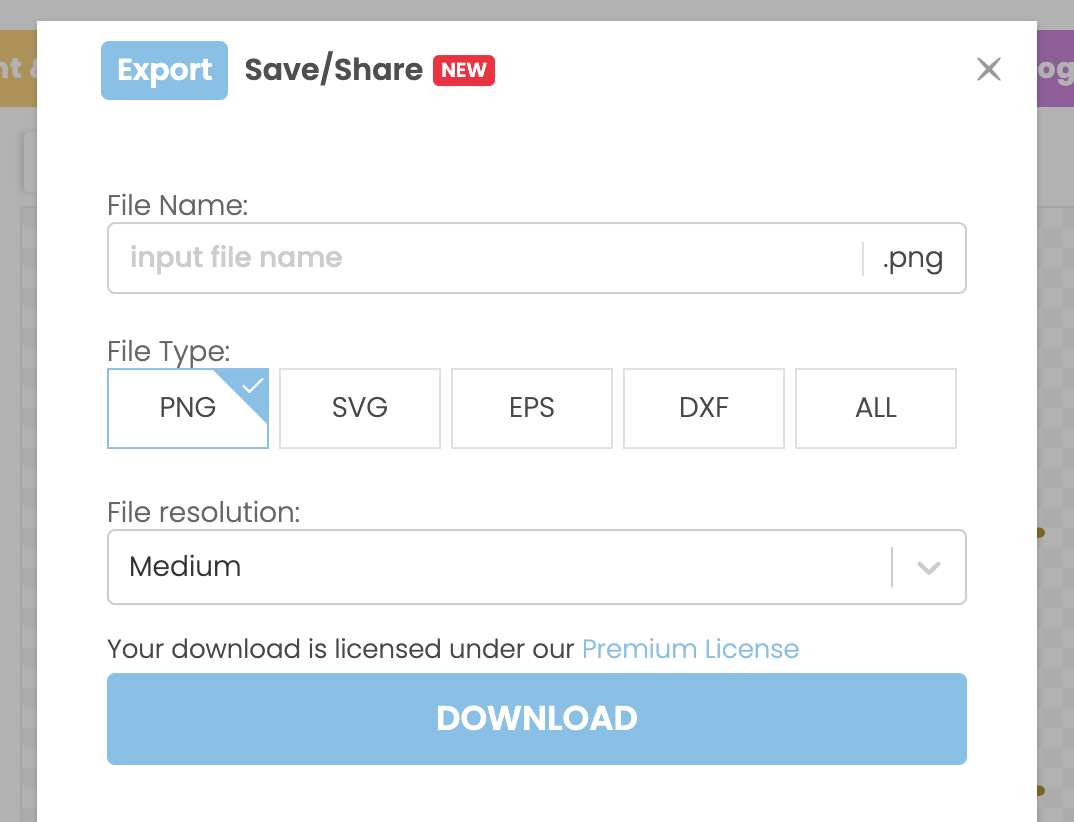Close the export dialog with the X
Image resolution: width=1074 pixels, height=822 pixels.
point(988,69)
